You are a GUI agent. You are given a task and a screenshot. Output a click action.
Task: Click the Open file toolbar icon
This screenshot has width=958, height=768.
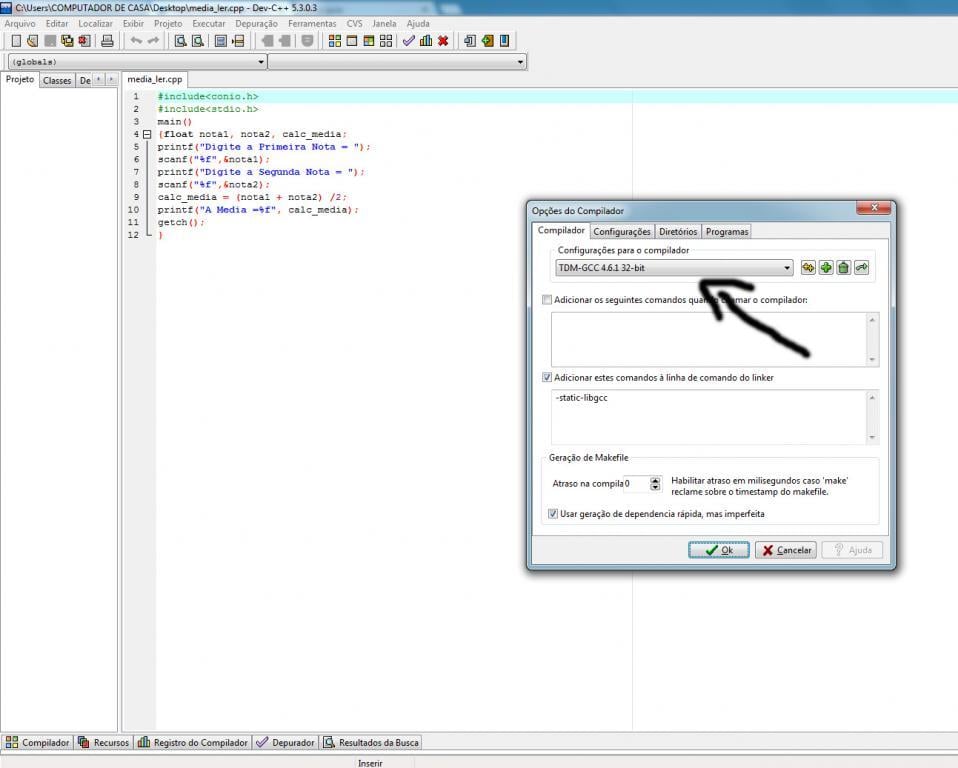click(x=32, y=41)
